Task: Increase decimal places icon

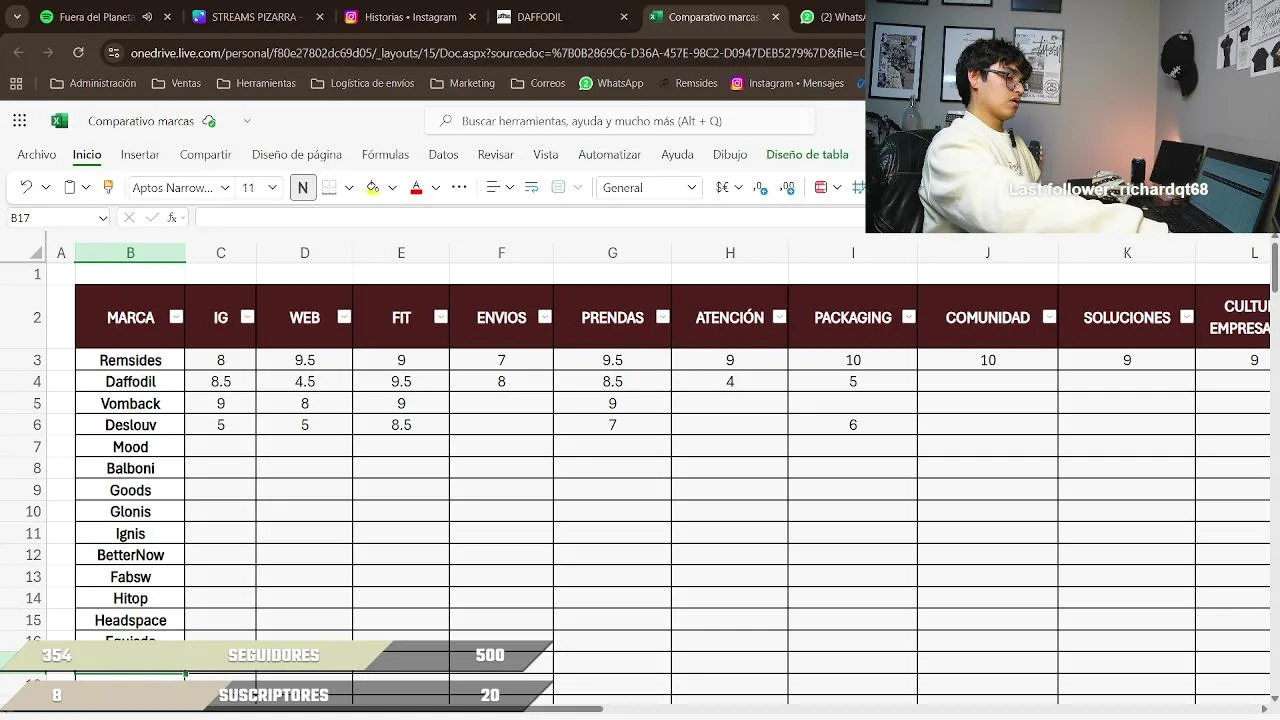Action: tap(761, 187)
